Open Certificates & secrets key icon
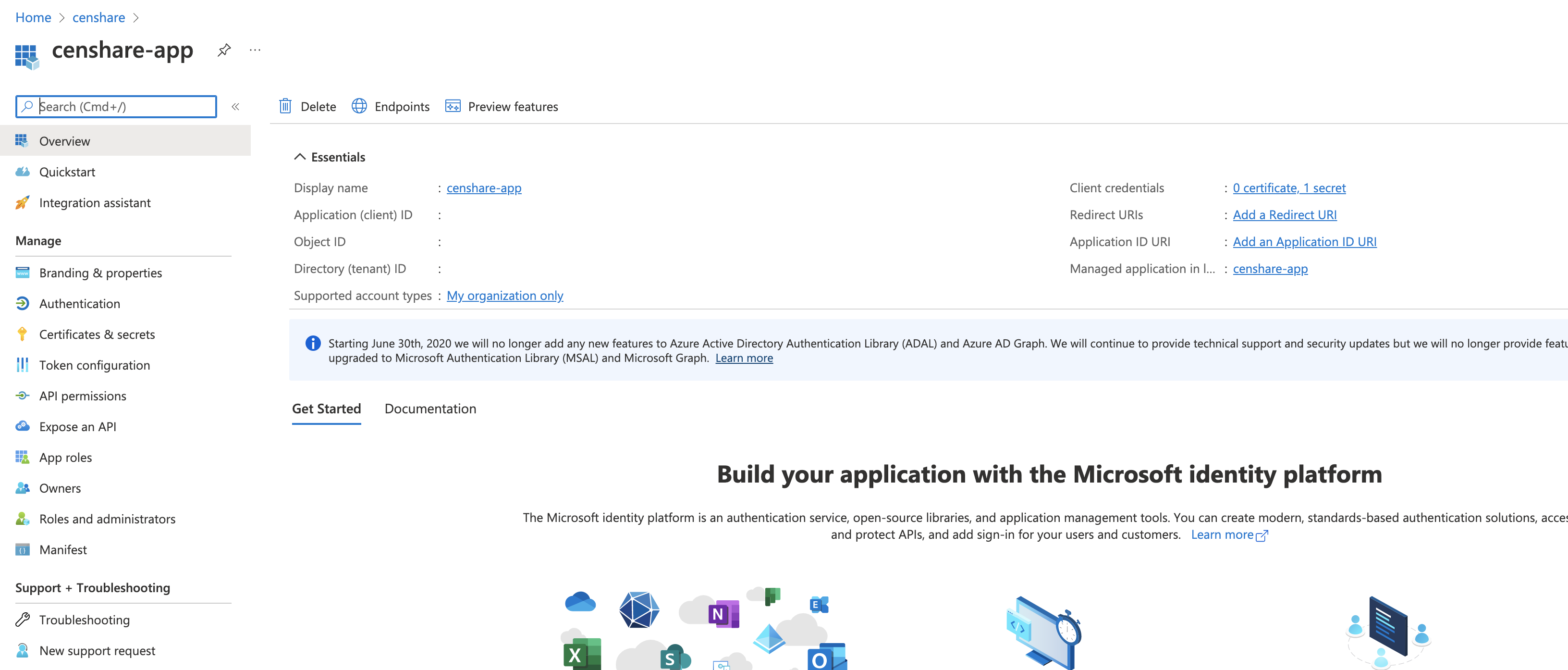1568x670 pixels. pyautogui.click(x=23, y=335)
